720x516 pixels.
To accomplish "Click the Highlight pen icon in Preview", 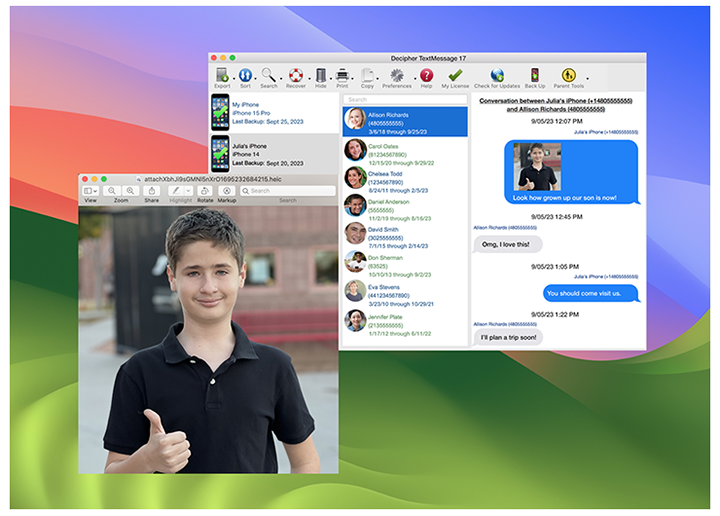I will click(x=175, y=191).
